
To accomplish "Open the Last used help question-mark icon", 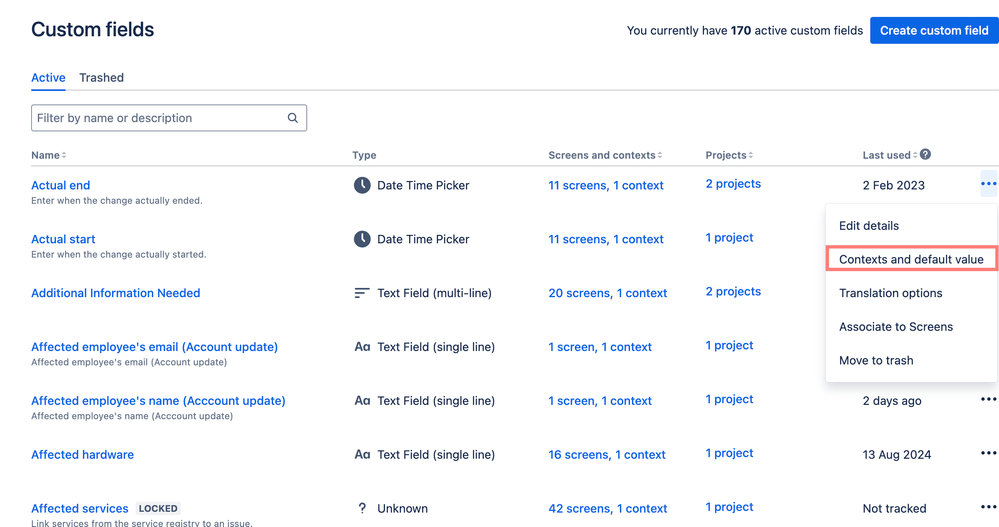I will (925, 154).
